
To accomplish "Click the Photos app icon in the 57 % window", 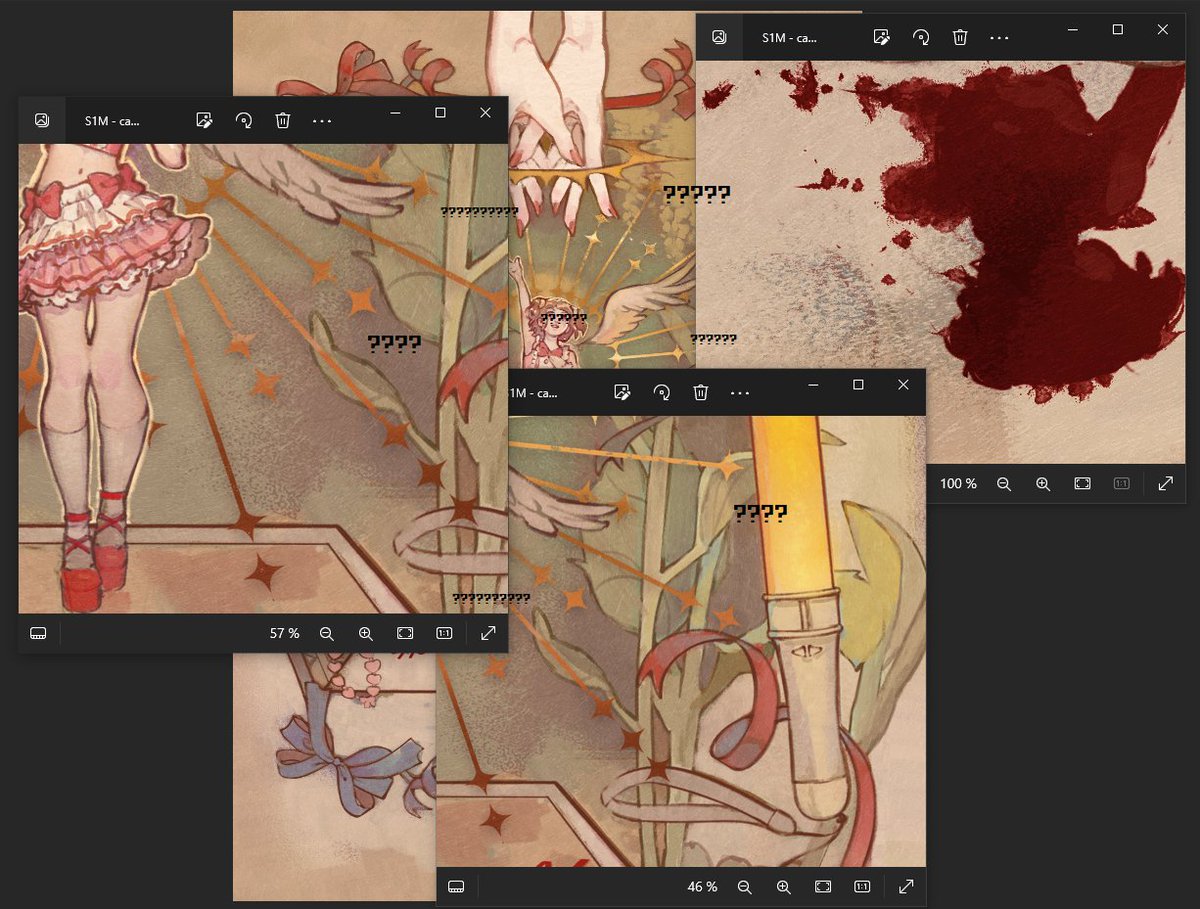I will pos(42,120).
